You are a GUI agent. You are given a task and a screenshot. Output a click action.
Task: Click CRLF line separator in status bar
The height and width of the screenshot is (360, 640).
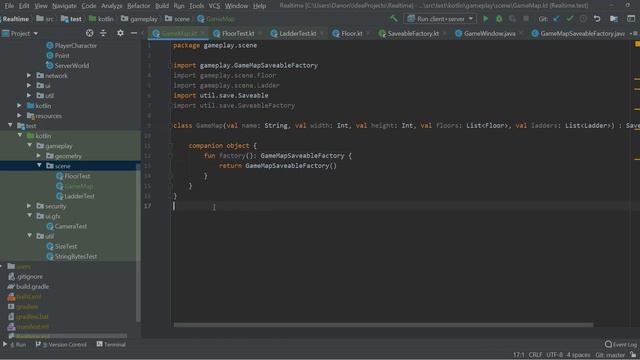click(x=535, y=355)
